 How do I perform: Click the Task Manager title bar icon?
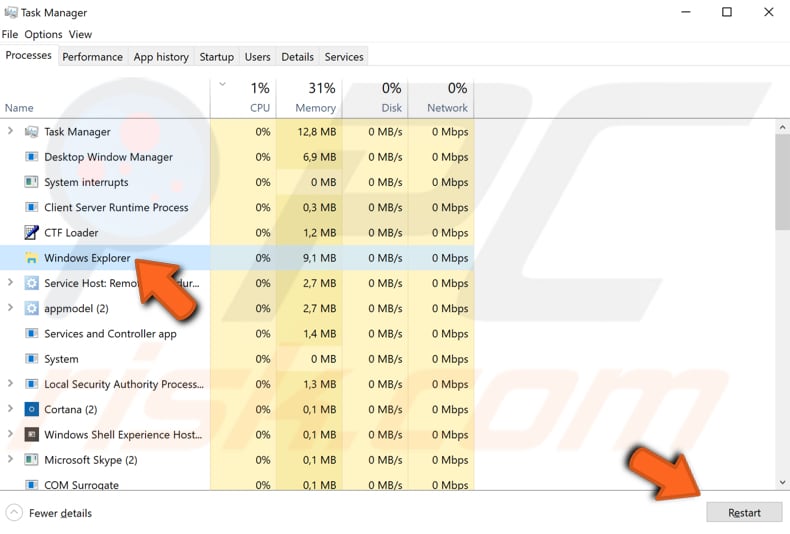(x=10, y=12)
